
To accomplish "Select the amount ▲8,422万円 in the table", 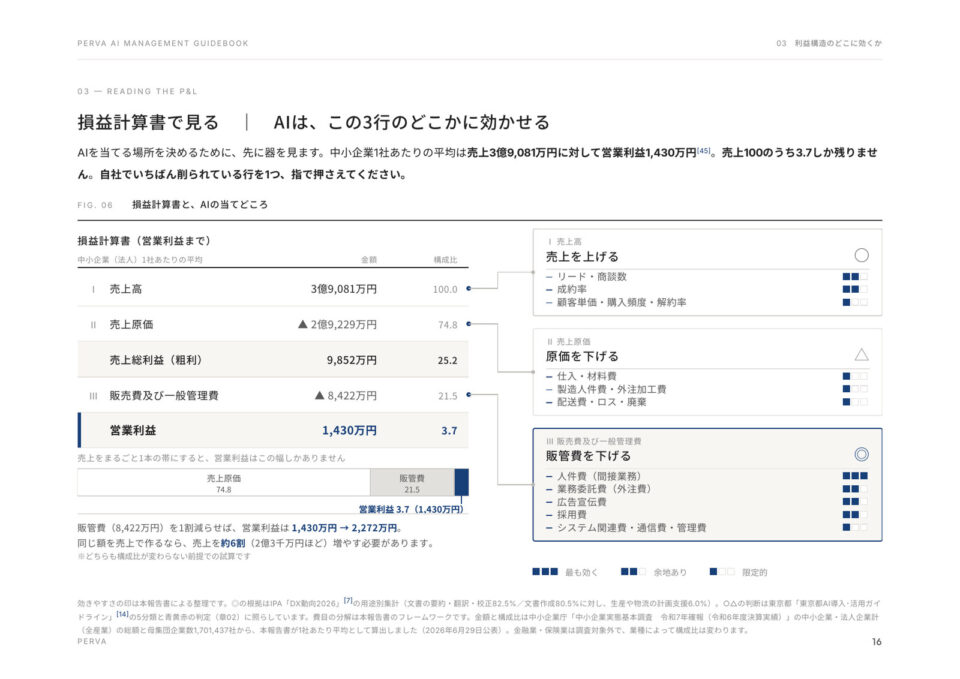I will point(345,396).
